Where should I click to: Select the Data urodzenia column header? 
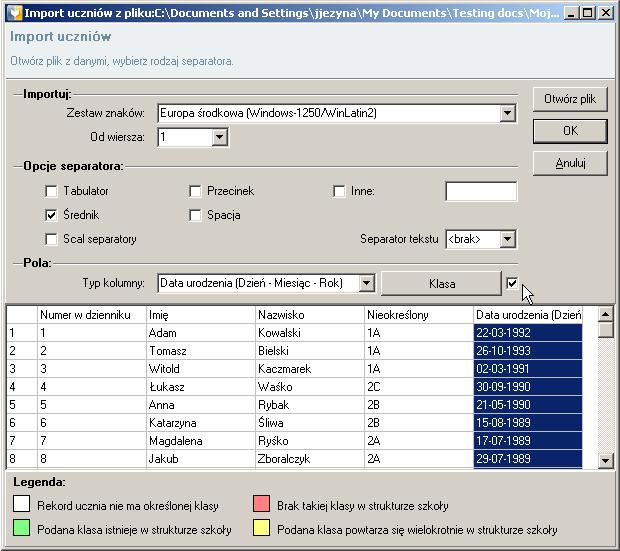(x=528, y=315)
